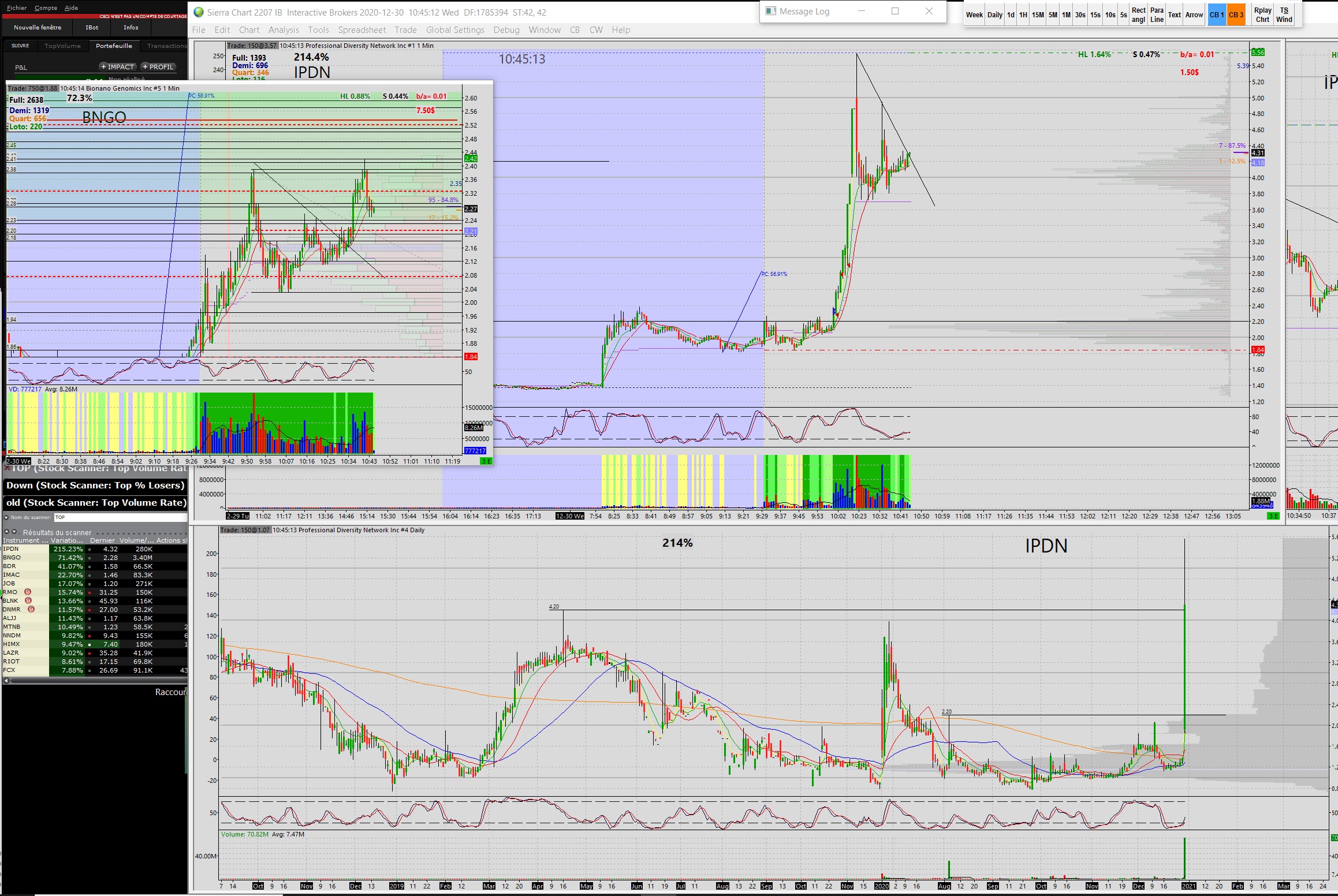This screenshot has width=1338, height=896.
Task: Click the up arrow beside Résultats du scanner
Action: point(6,532)
